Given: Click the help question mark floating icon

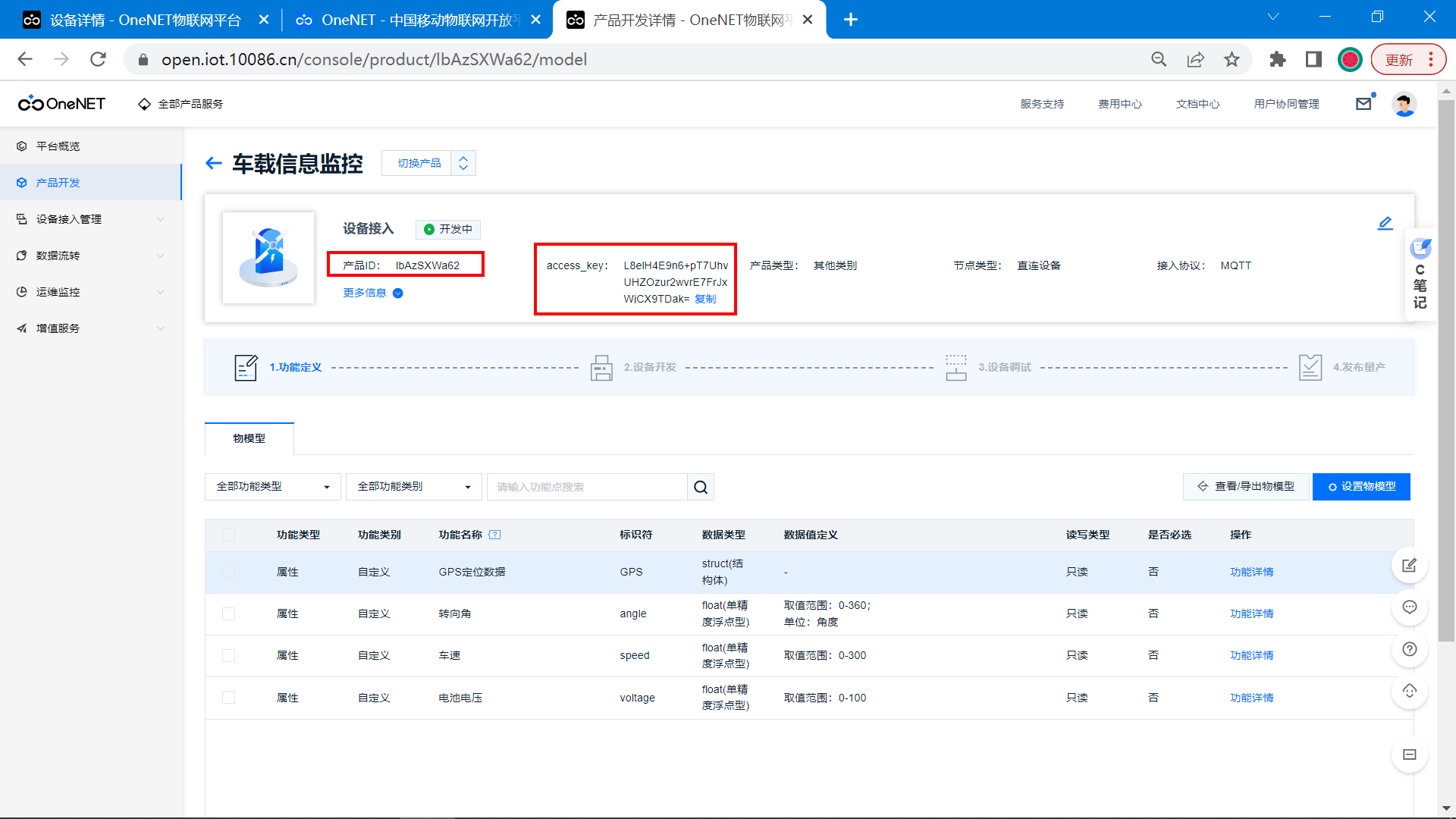Looking at the screenshot, I should coord(1409,649).
